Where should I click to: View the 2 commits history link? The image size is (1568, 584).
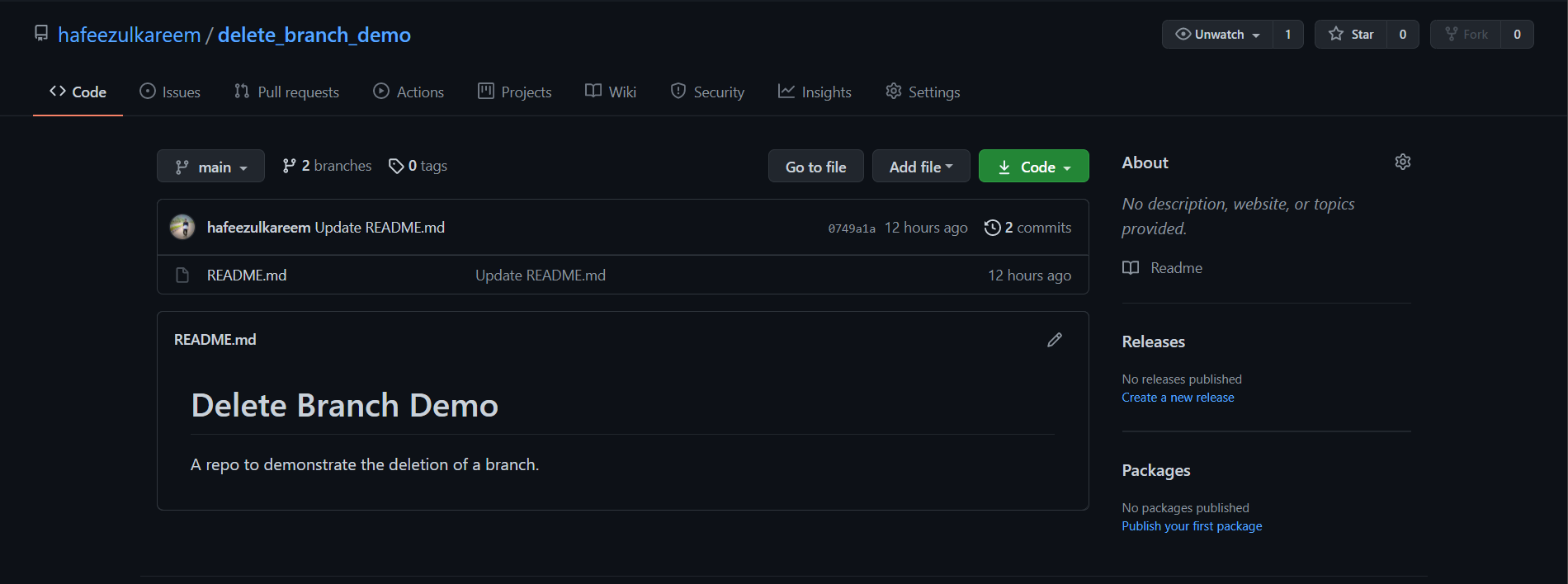pyautogui.click(x=1028, y=228)
